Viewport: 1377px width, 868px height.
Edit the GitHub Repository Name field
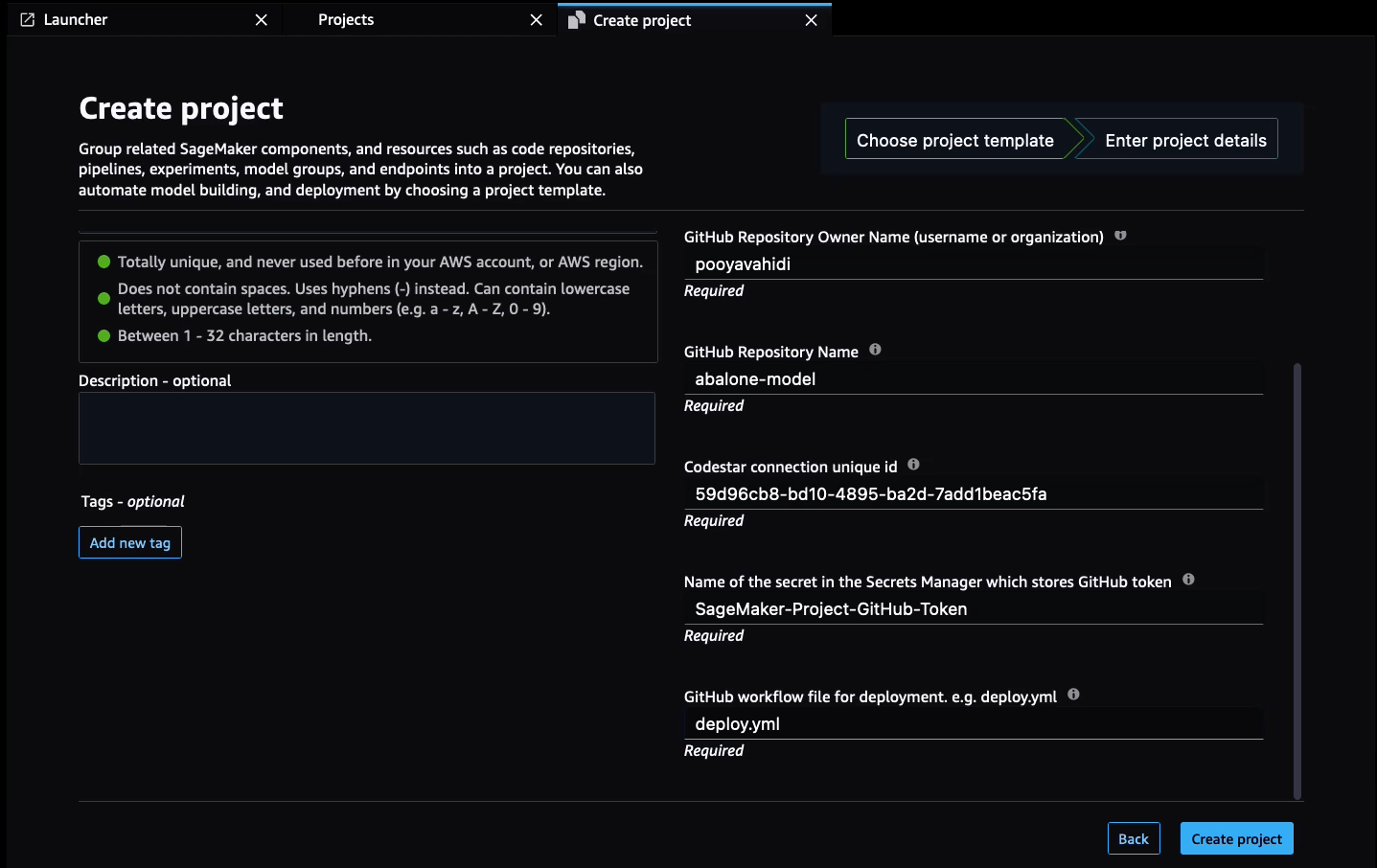coord(974,379)
